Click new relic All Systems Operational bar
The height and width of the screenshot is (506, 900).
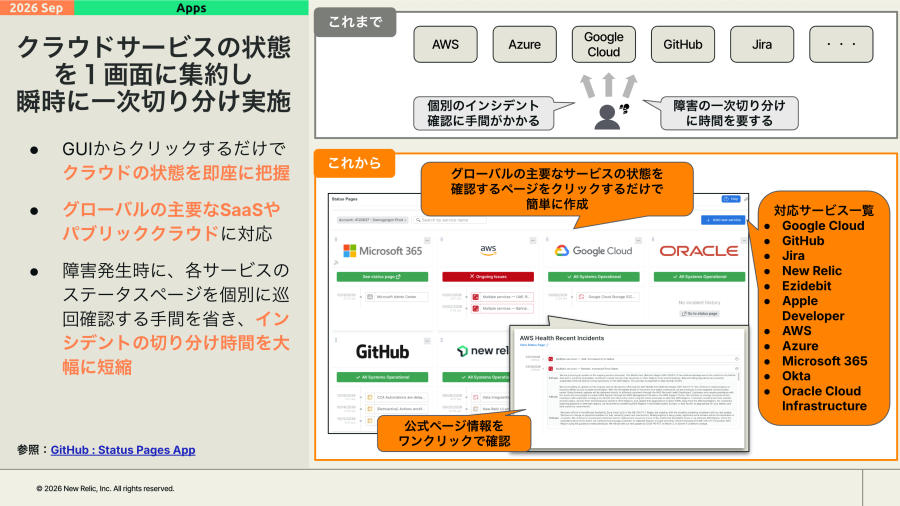tap(476, 377)
